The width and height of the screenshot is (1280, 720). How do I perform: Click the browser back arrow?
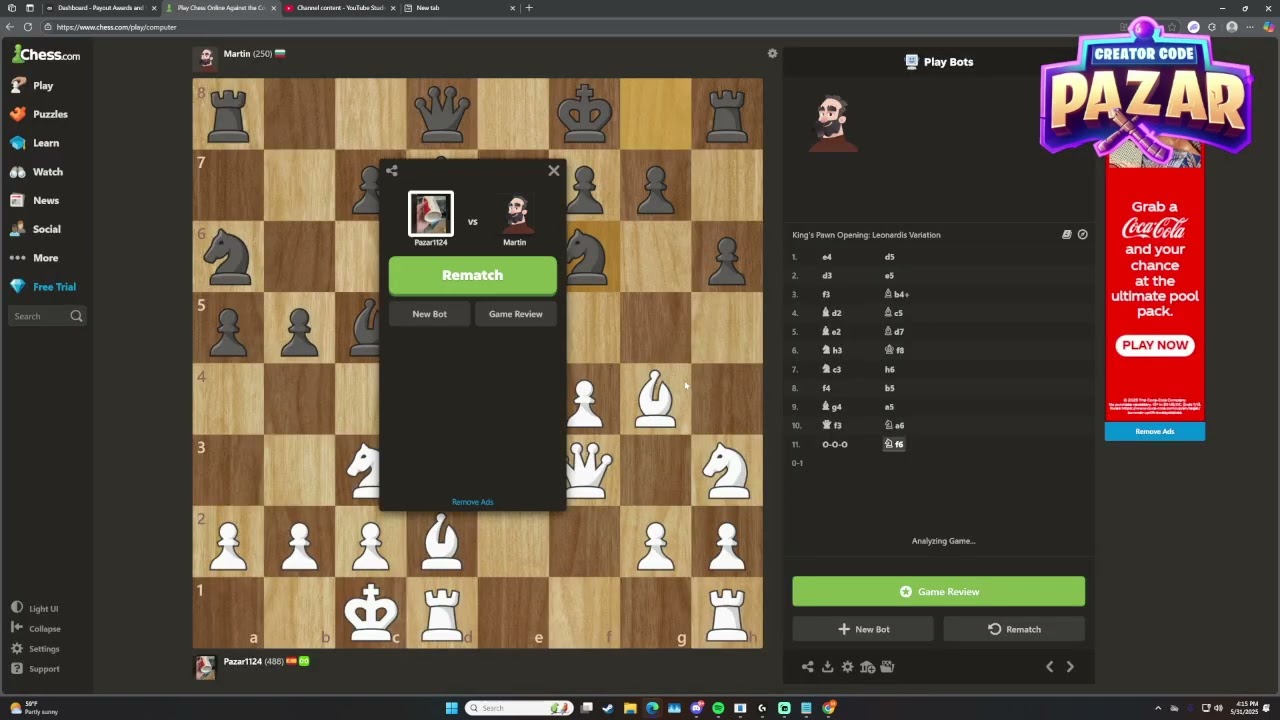pos(10,27)
